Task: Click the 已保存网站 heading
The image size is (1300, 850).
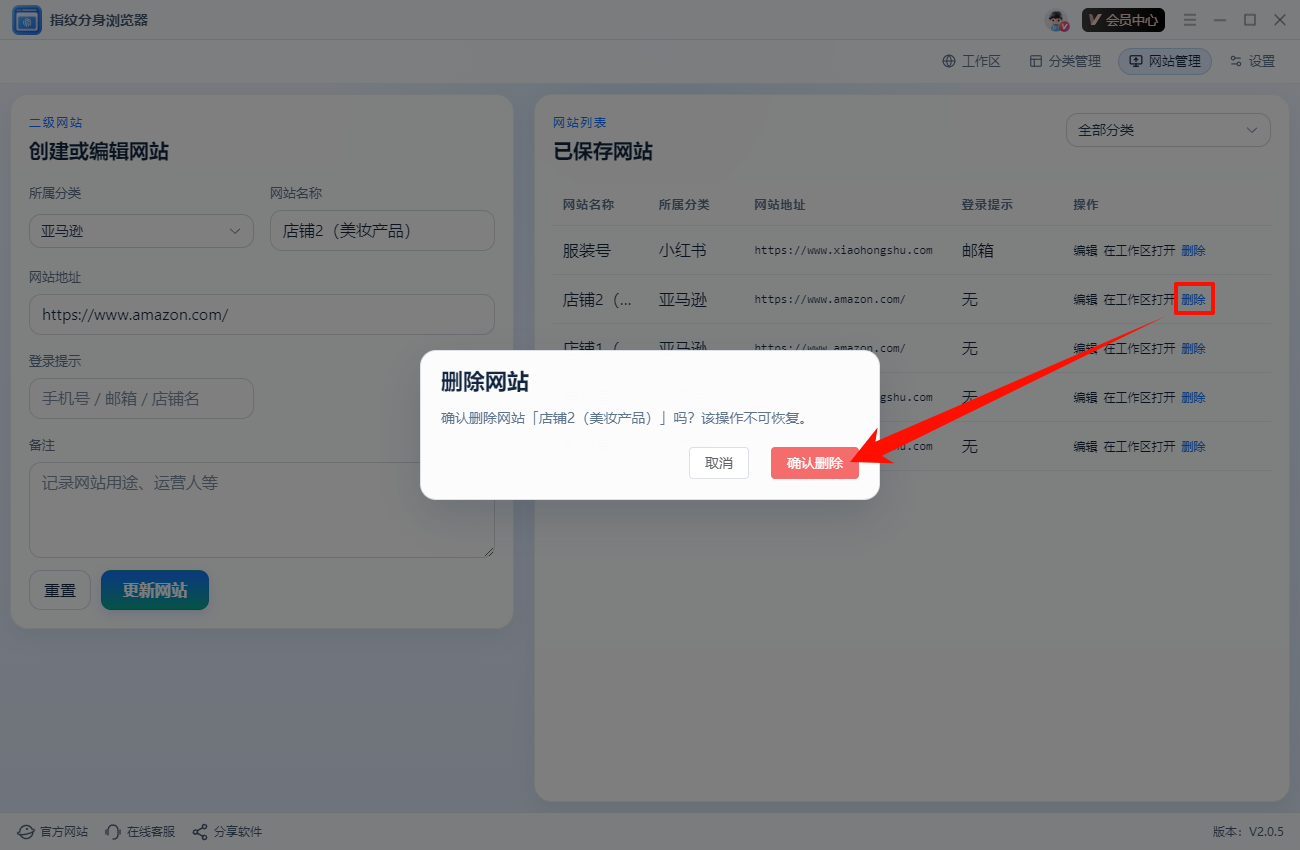Action: (x=603, y=151)
